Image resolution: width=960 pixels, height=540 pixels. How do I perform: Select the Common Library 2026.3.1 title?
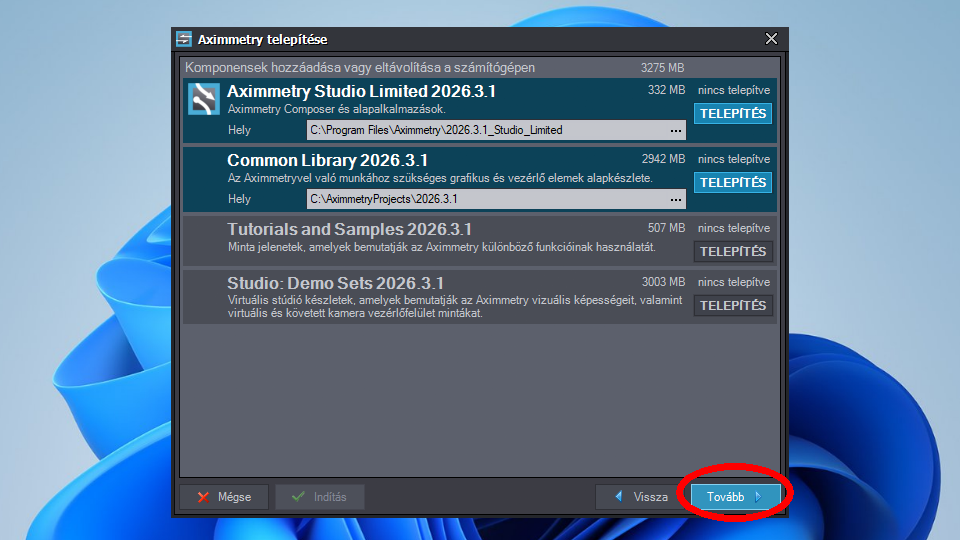[328, 160]
